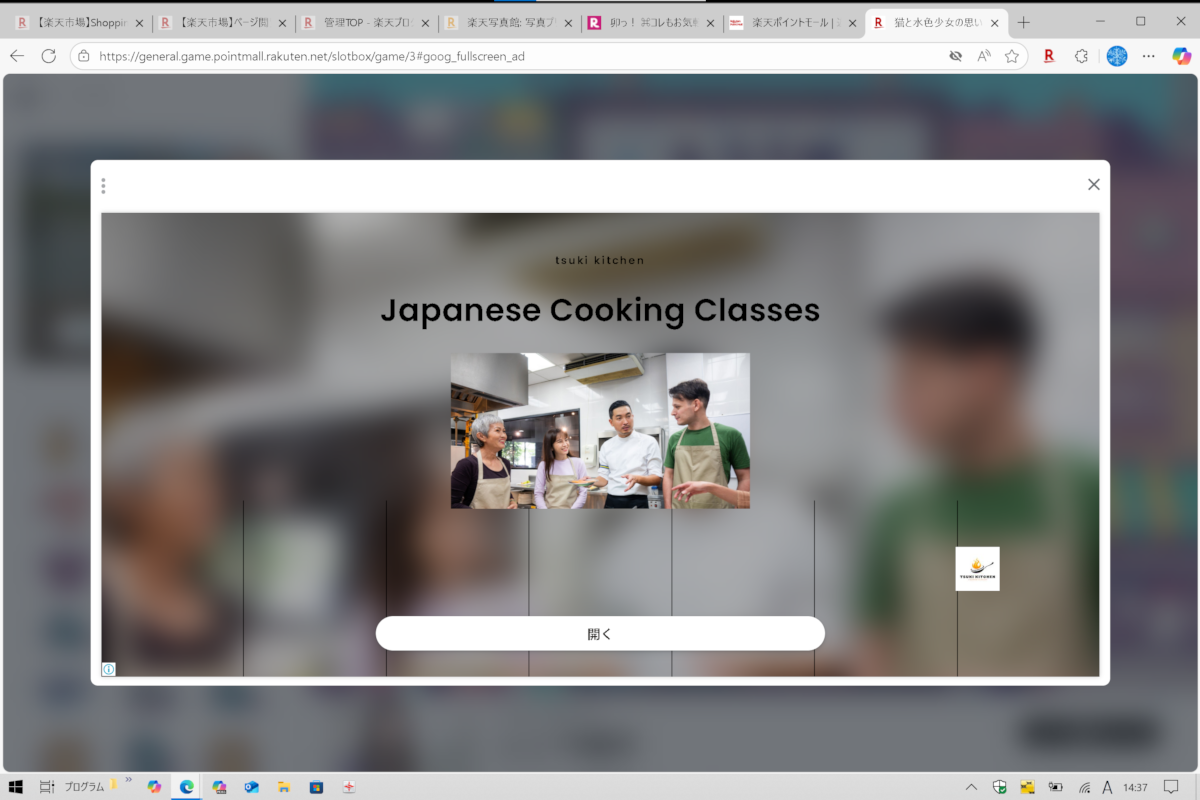Launch Copilot from the taskbar
This screenshot has height=800, width=1200.
(x=154, y=787)
